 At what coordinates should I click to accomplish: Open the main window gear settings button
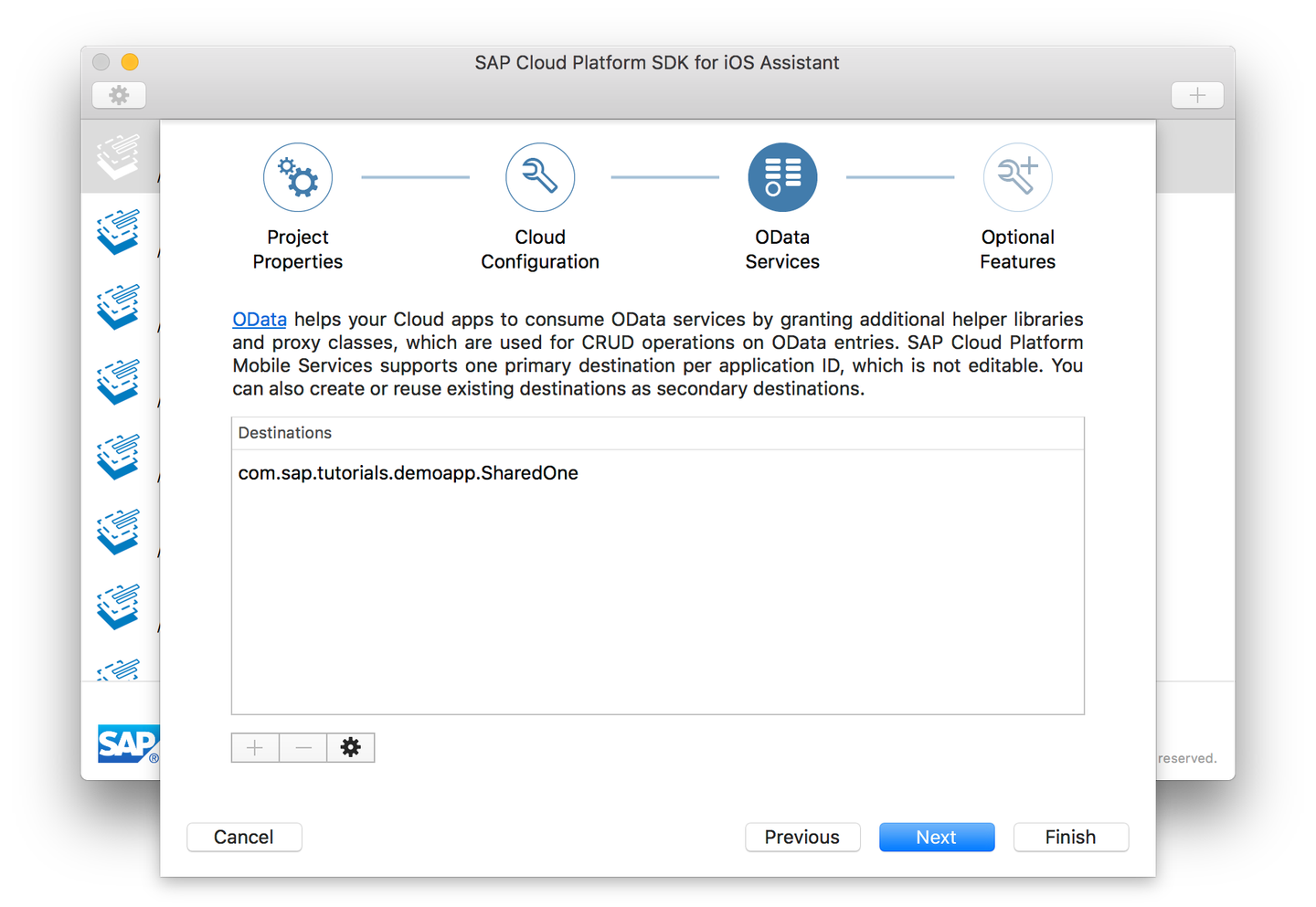(x=119, y=95)
